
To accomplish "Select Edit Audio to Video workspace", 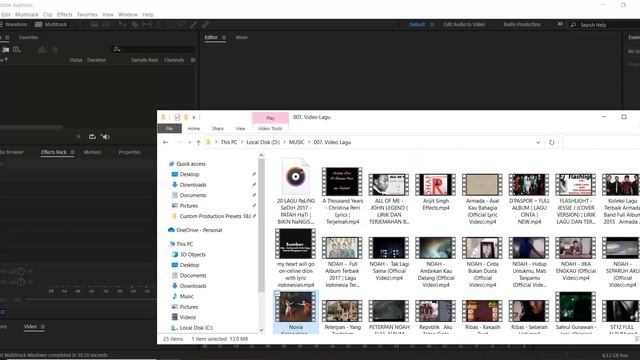I will coord(464,24).
